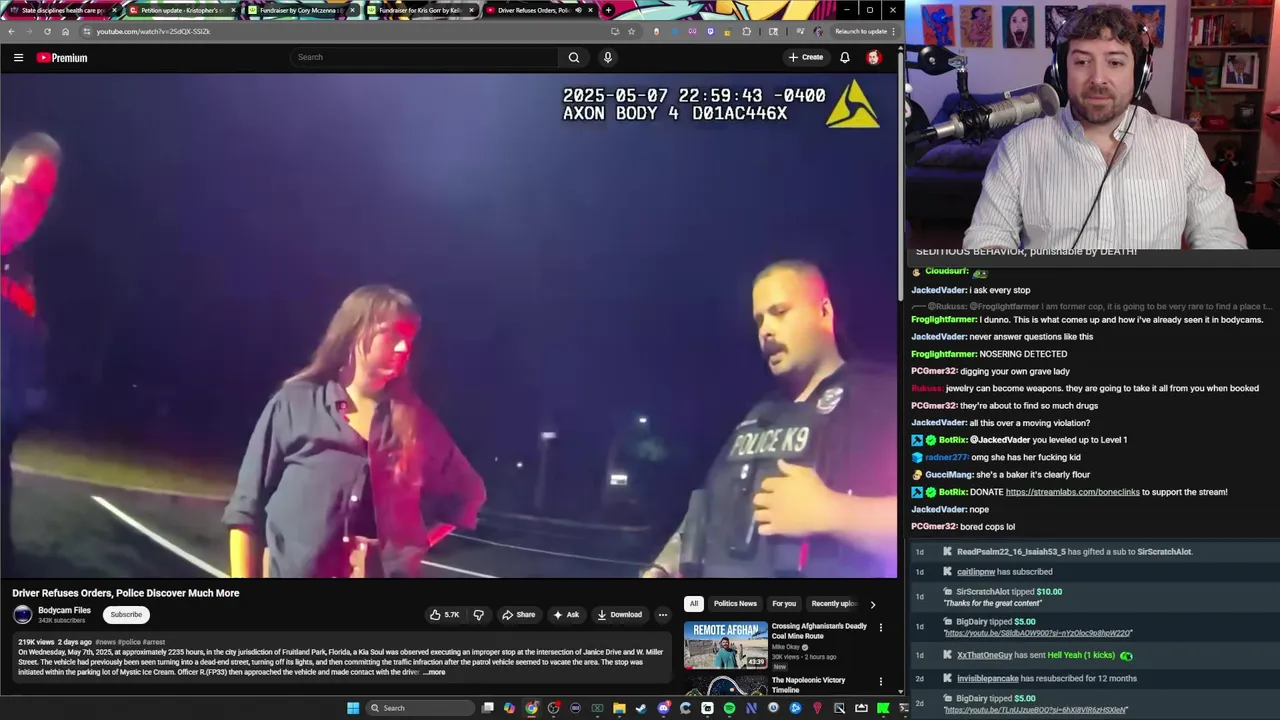The height and width of the screenshot is (720, 1280).
Task: Go to YouTube Premium home logo
Action: coord(62,57)
